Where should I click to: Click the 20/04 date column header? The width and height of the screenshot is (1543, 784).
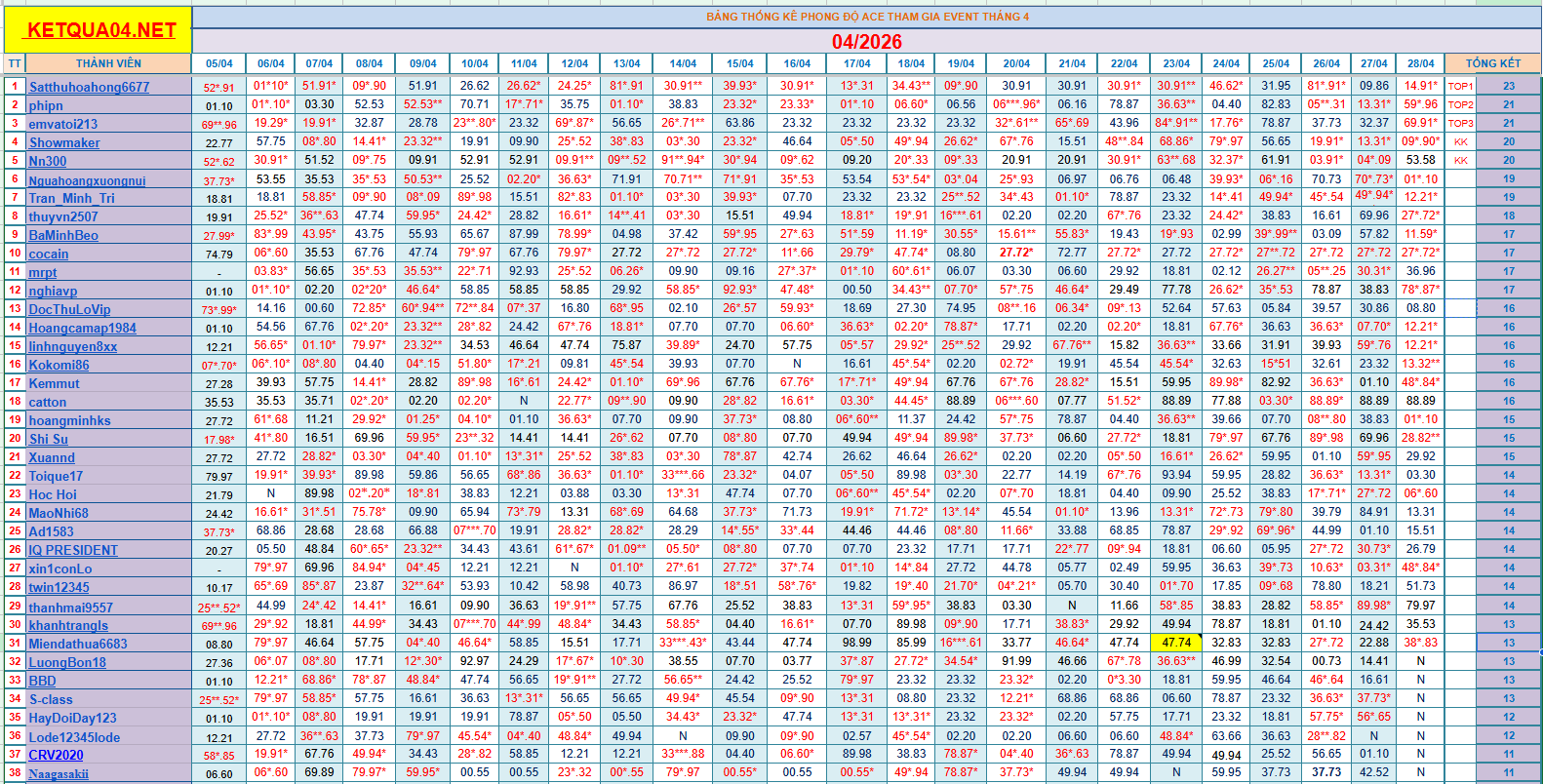pyautogui.click(x=1016, y=63)
